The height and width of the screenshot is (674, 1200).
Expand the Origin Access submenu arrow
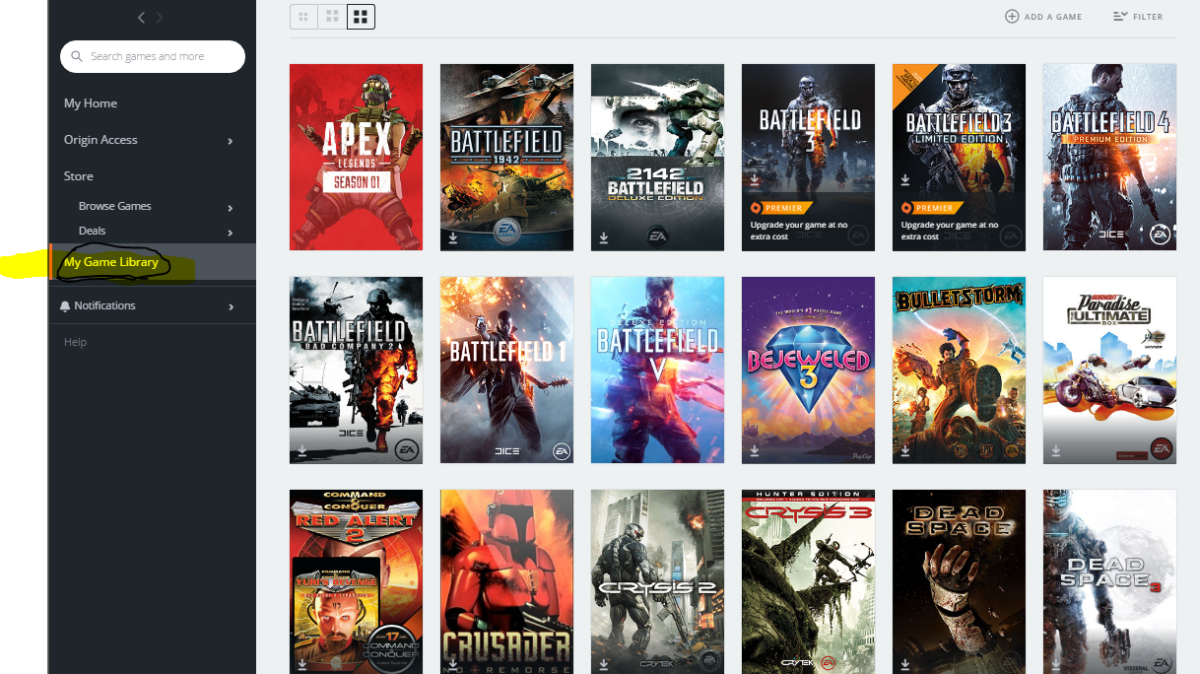point(230,141)
